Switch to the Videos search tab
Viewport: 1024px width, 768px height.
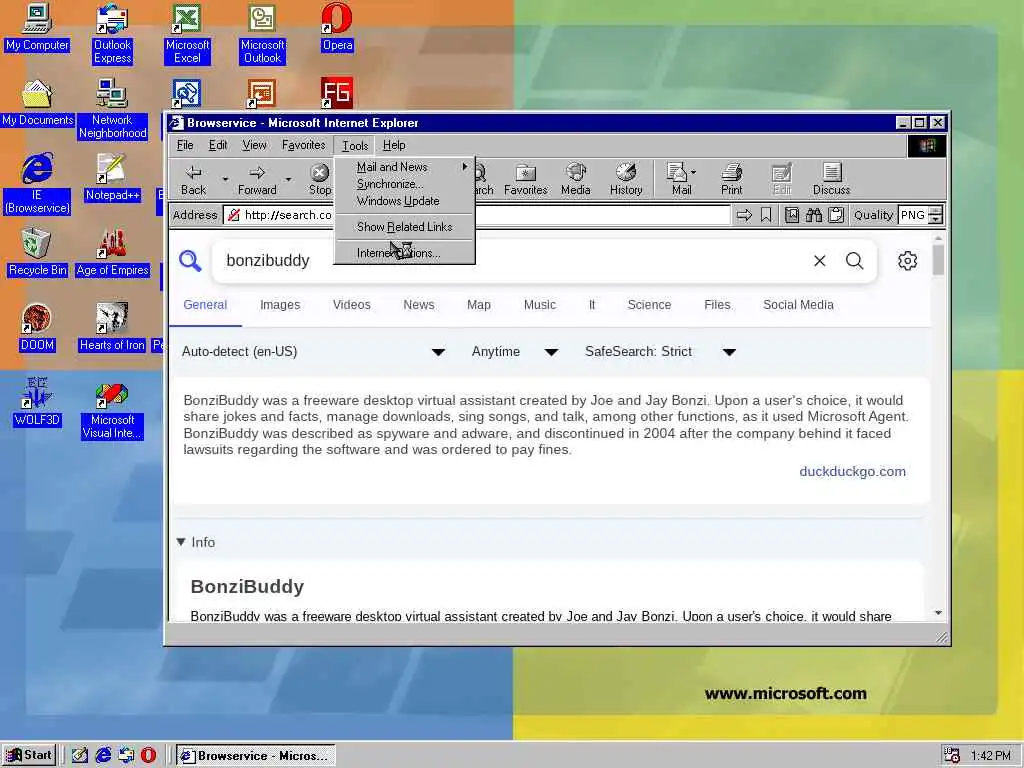coord(351,305)
